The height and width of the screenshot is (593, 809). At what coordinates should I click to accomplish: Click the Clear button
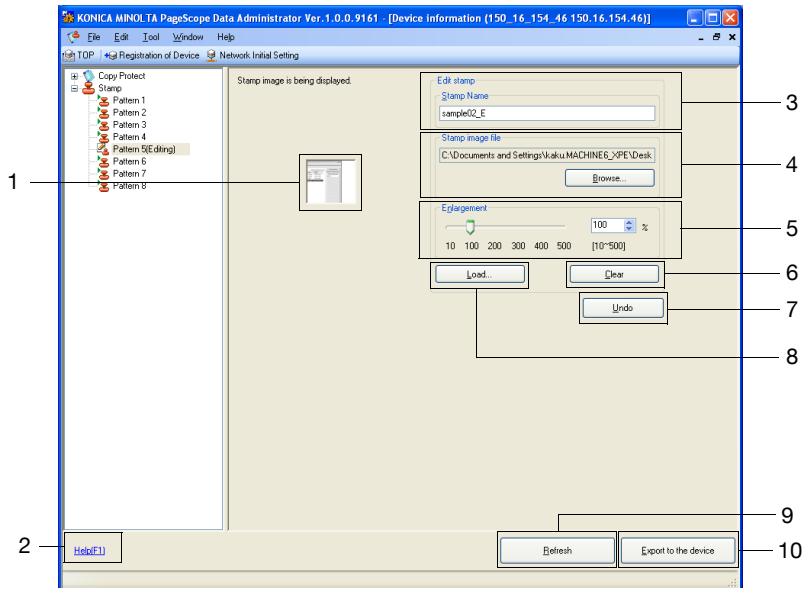coord(614,275)
